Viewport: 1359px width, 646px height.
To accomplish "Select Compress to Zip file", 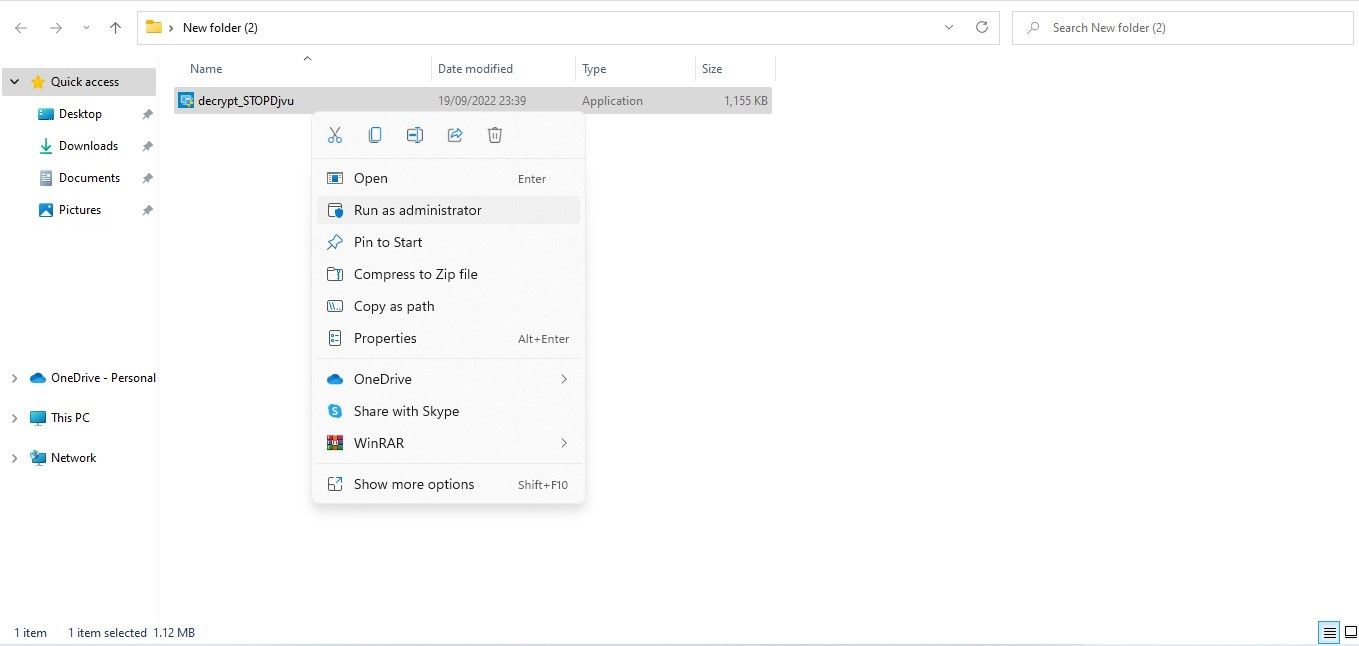I will (x=415, y=274).
